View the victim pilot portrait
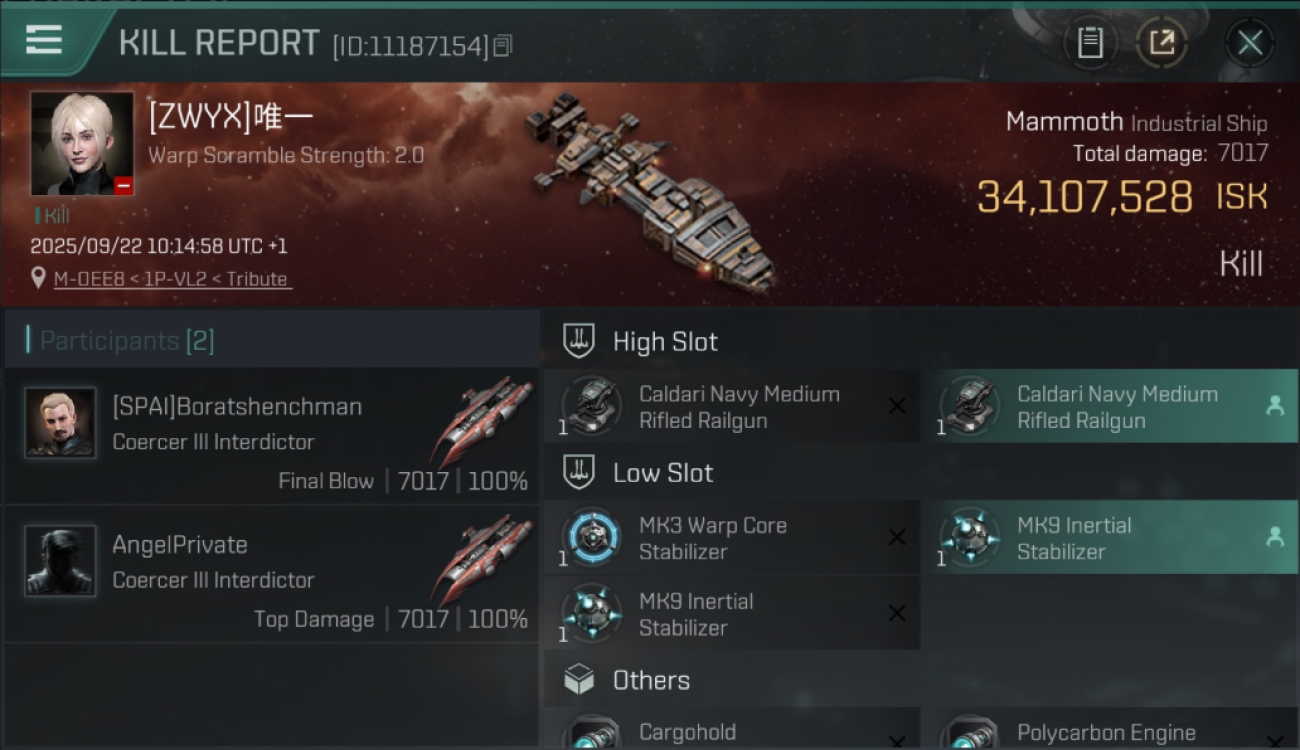 coord(82,143)
